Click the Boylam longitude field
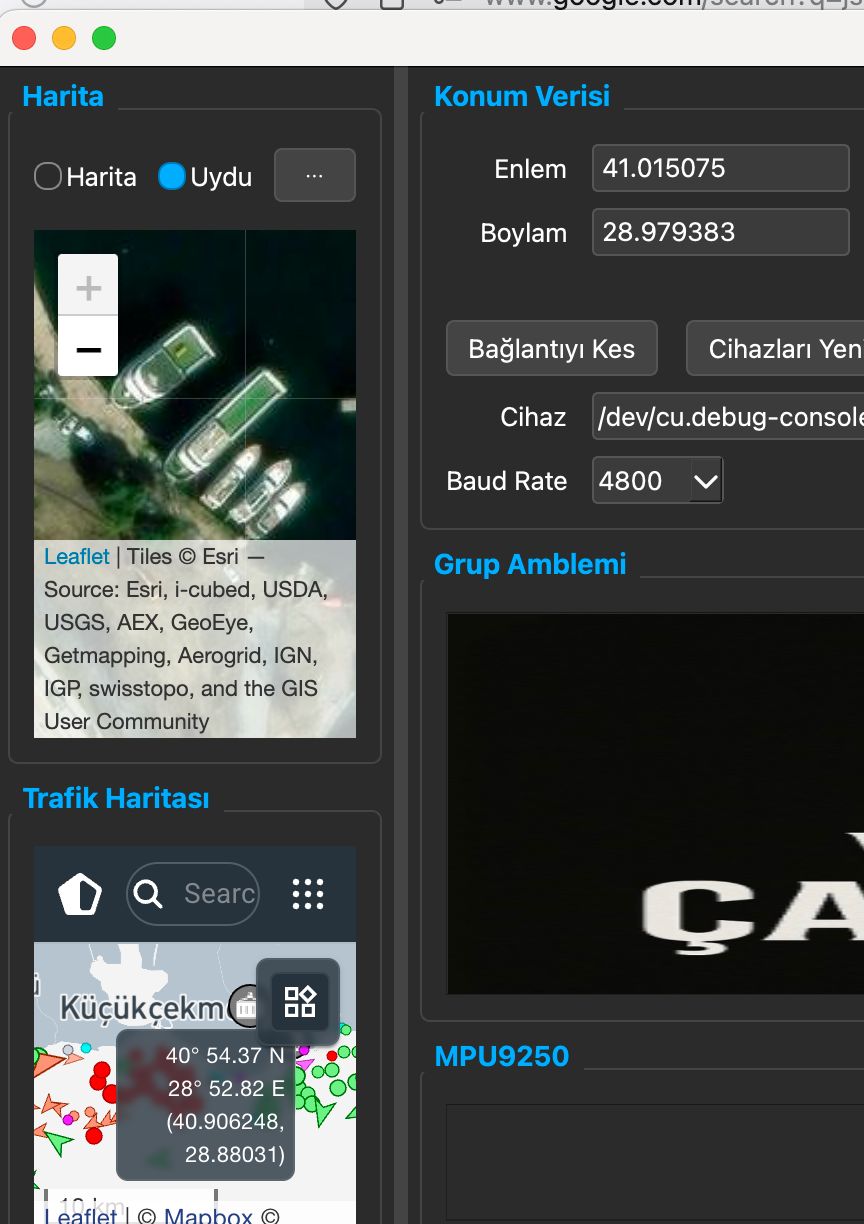The width and height of the screenshot is (864, 1224). pos(720,232)
